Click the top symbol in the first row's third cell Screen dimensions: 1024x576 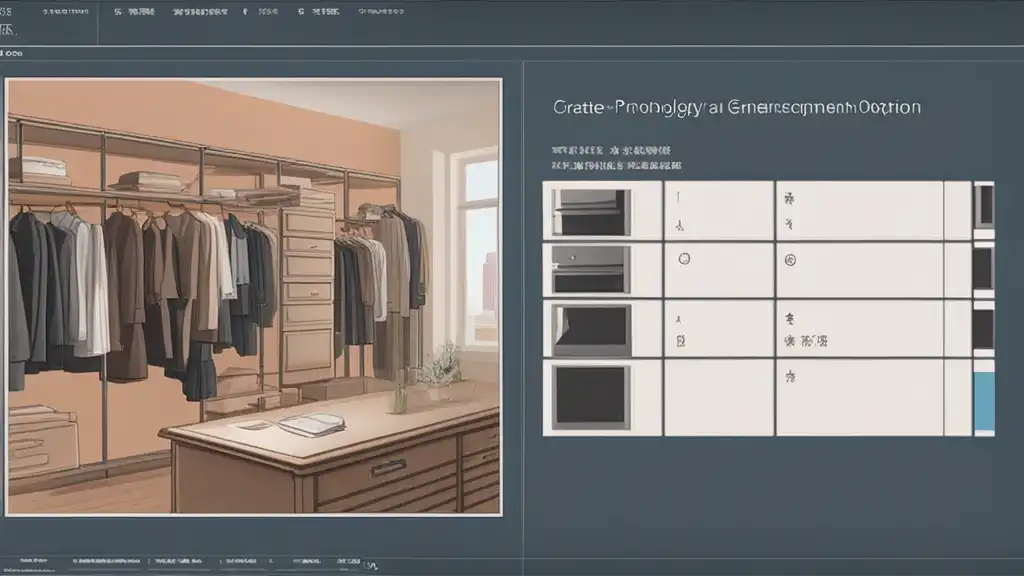789,198
